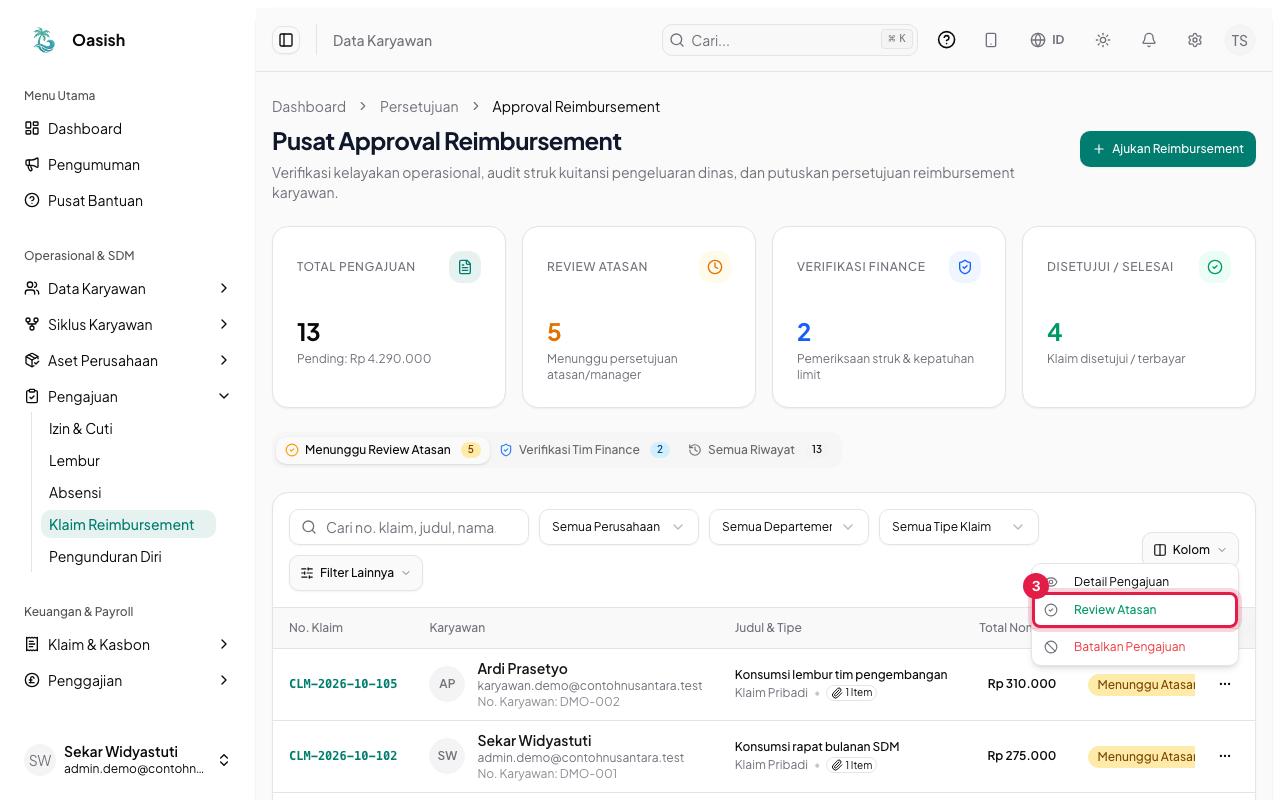
Task: Collapse the Pengajuan sidebar menu
Action: [128, 397]
